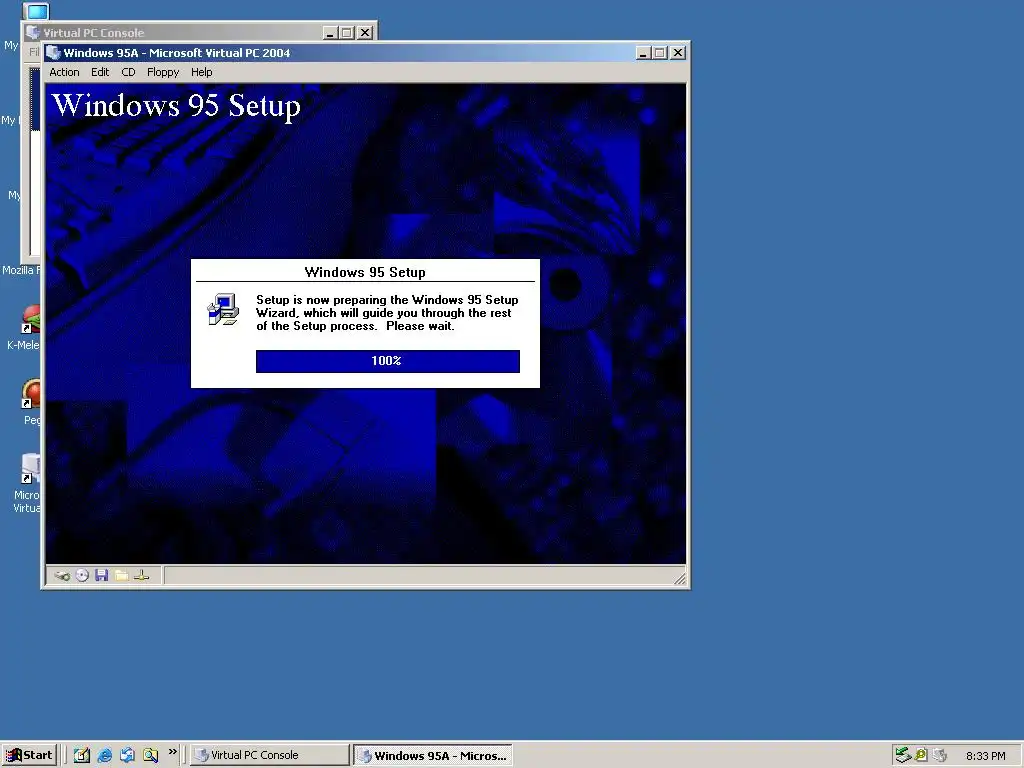Click the CD drive icon in status bar
This screenshot has width=1024, height=768.
click(82, 575)
